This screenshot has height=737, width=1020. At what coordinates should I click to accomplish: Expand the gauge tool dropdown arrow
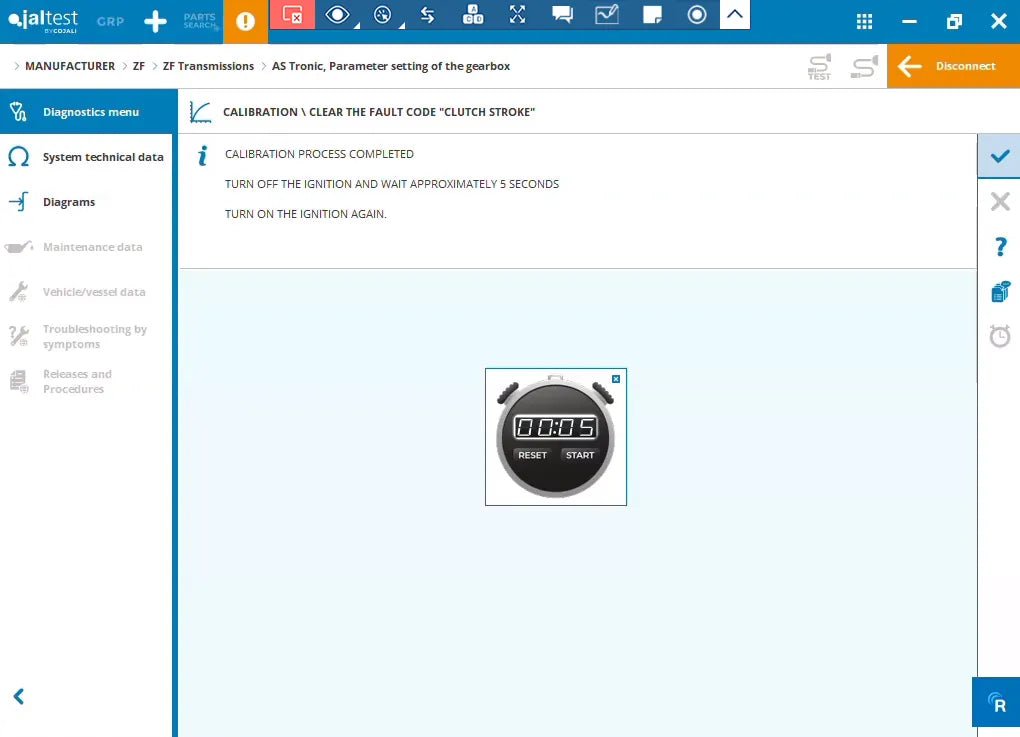pos(401,25)
